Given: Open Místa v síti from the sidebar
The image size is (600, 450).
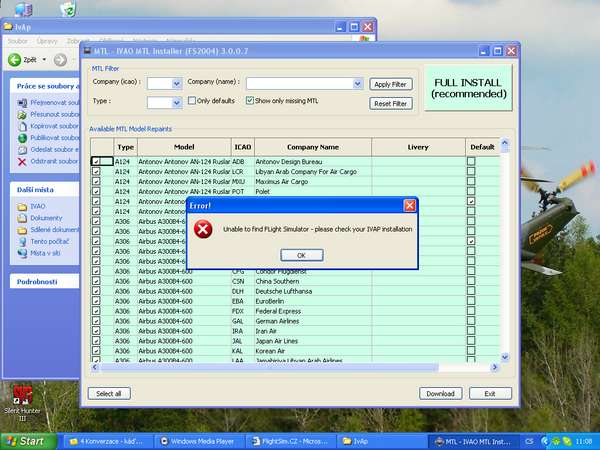Looking at the screenshot, I should pyautogui.click(x=22, y=253).
